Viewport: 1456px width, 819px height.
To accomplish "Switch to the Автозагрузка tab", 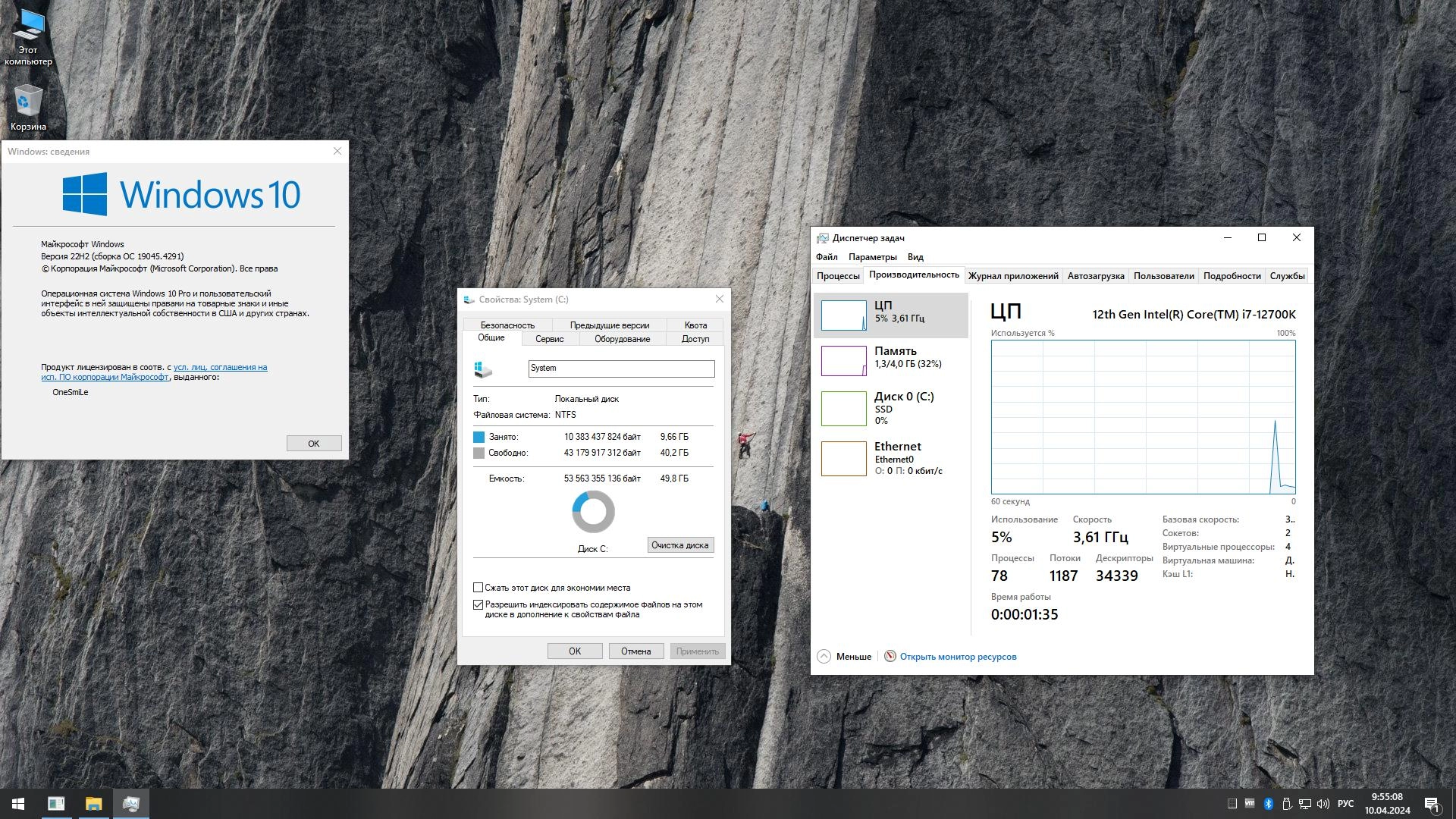I will click(1095, 276).
